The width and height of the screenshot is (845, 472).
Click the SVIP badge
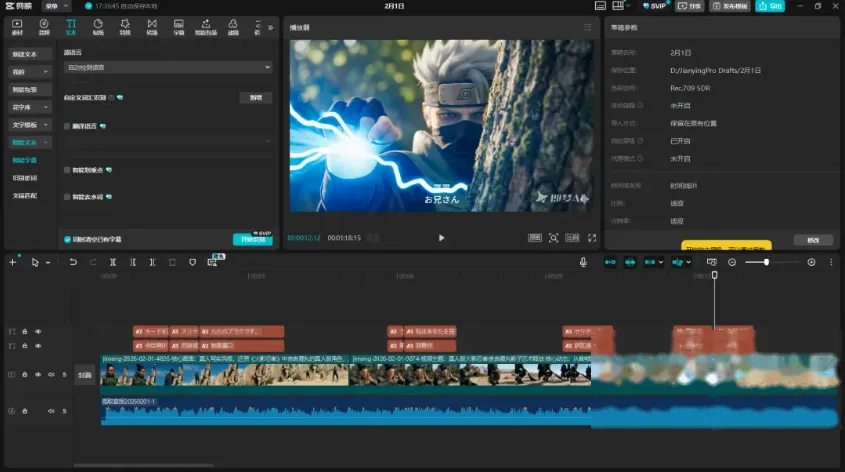[655, 6]
